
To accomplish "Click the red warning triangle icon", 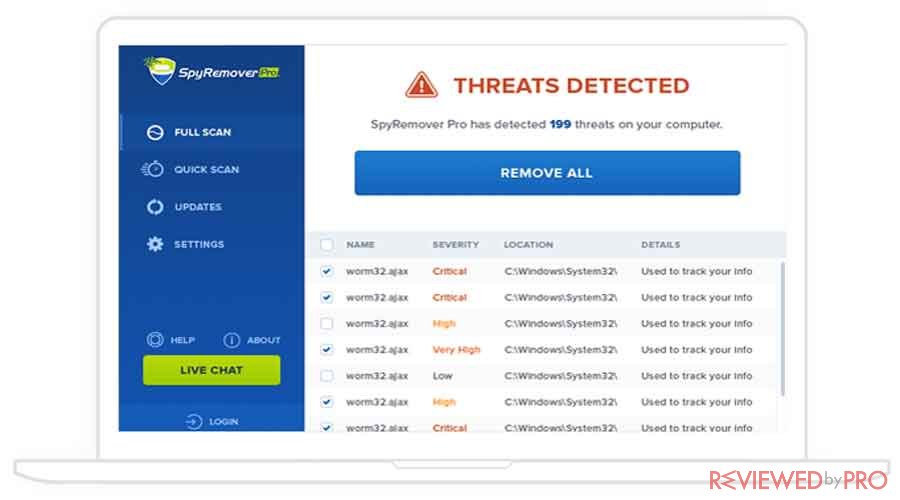I will (x=422, y=85).
